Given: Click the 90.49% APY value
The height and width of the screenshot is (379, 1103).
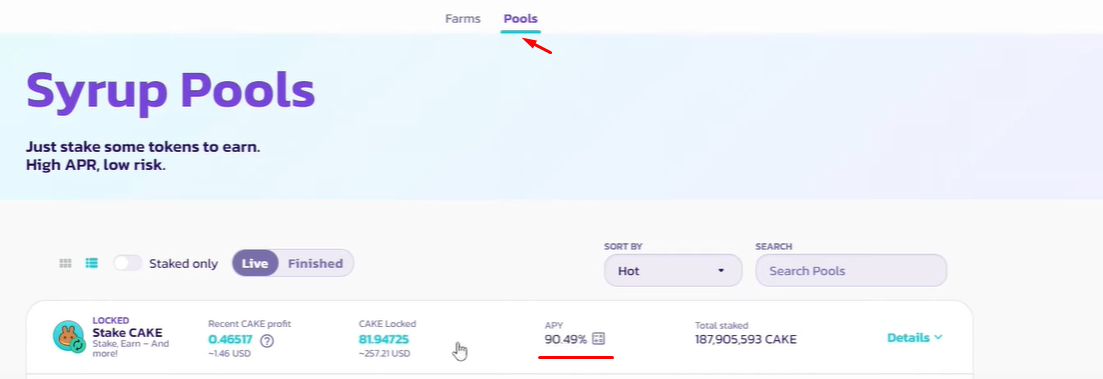Looking at the screenshot, I should [566, 340].
